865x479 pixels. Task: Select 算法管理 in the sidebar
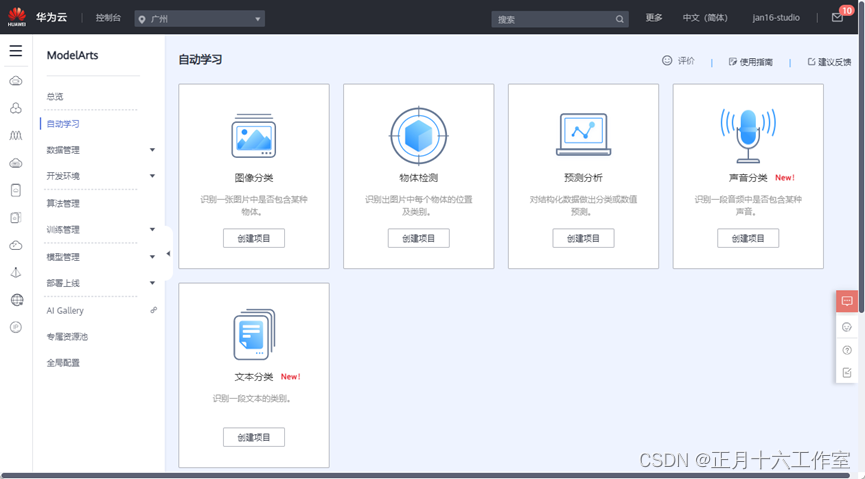tap(63, 204)
